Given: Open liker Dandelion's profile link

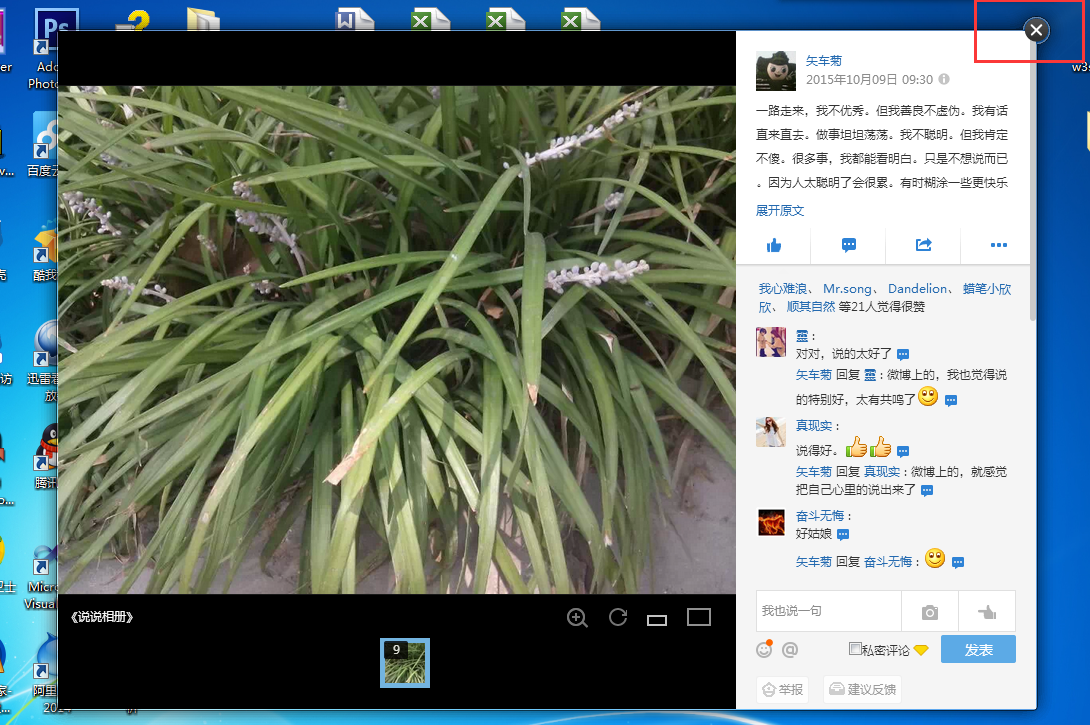Looking at the screenshot, I should coord(918,288).
